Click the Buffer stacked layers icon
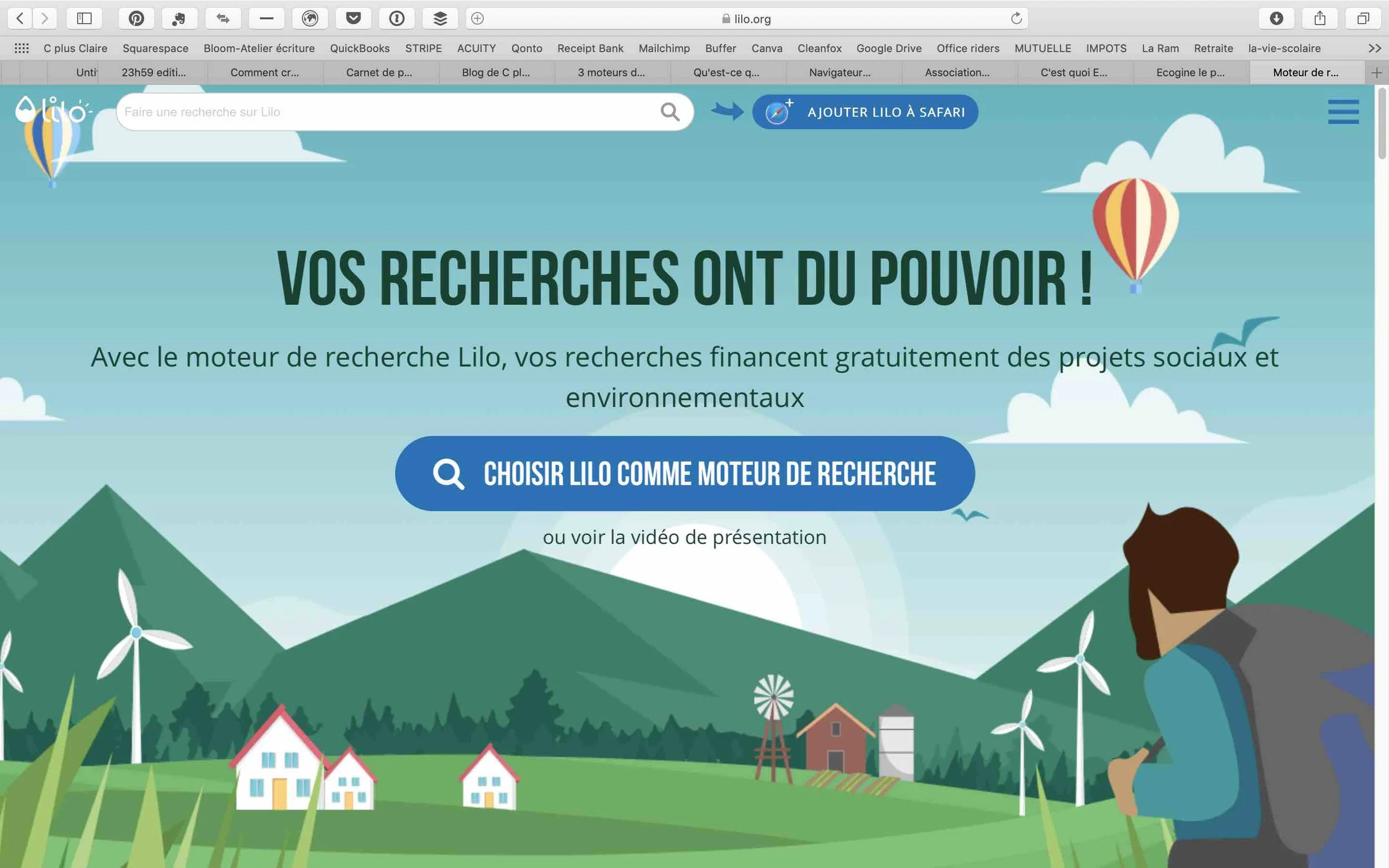Image resolution: width=1389 pixels, height=868 pixels. [440, 18]
